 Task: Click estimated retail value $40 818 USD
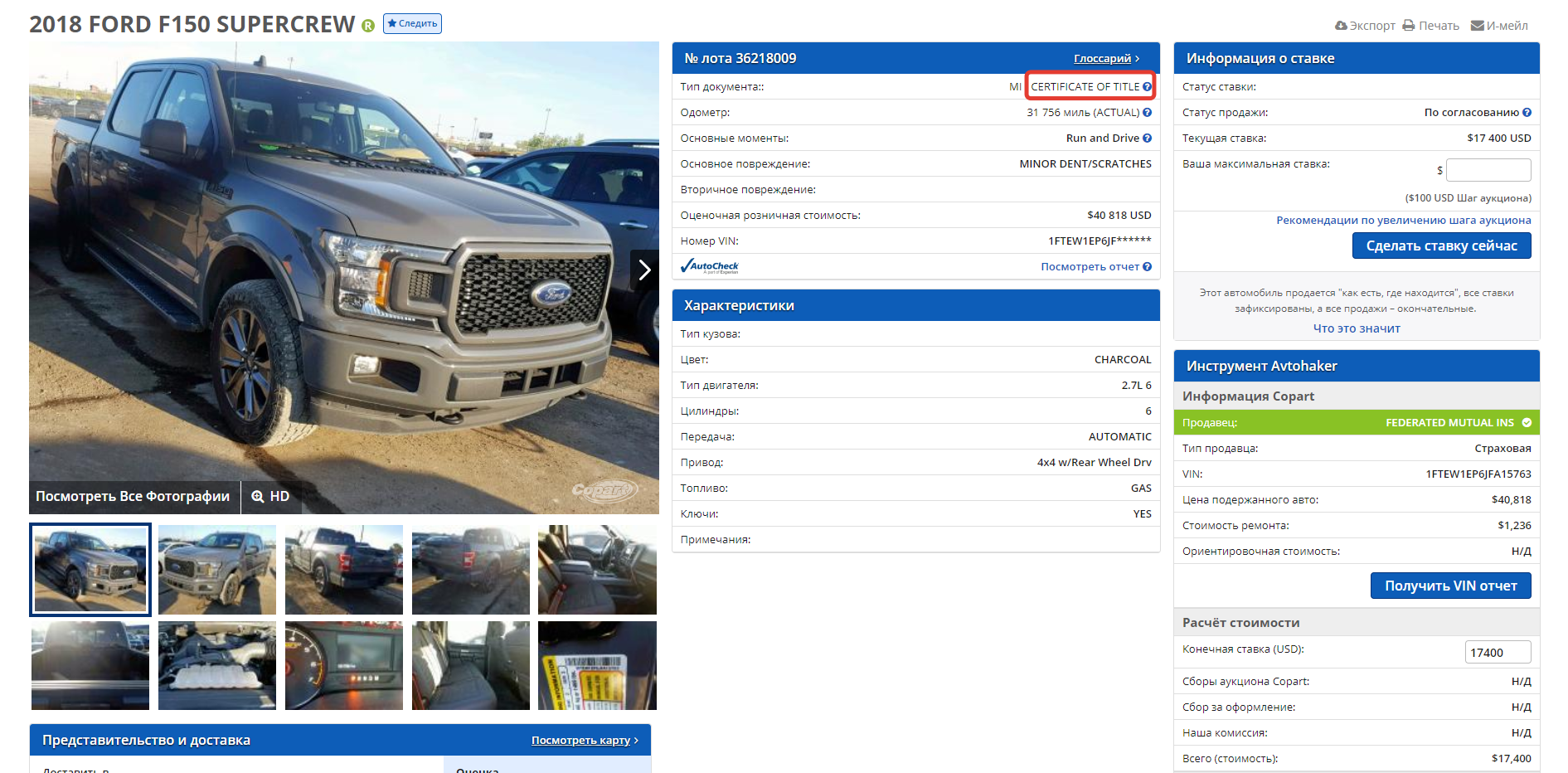click(x=1119, y=215)
